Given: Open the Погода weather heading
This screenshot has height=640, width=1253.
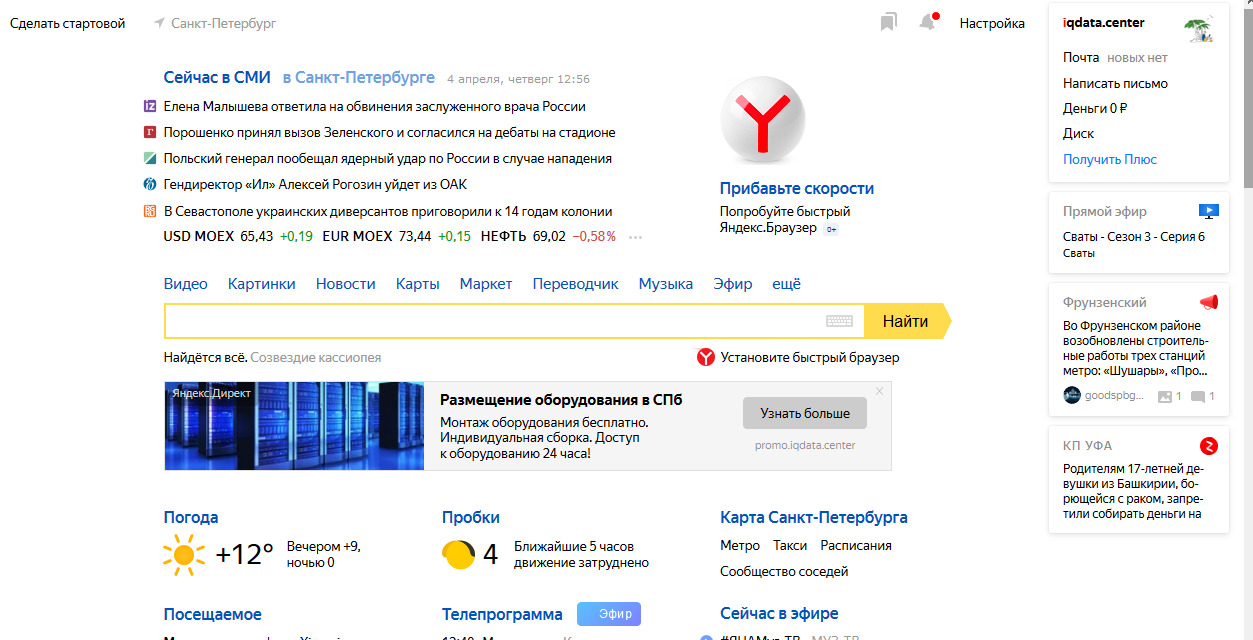Looking at the screenshot, I should (x=191, y=517).
